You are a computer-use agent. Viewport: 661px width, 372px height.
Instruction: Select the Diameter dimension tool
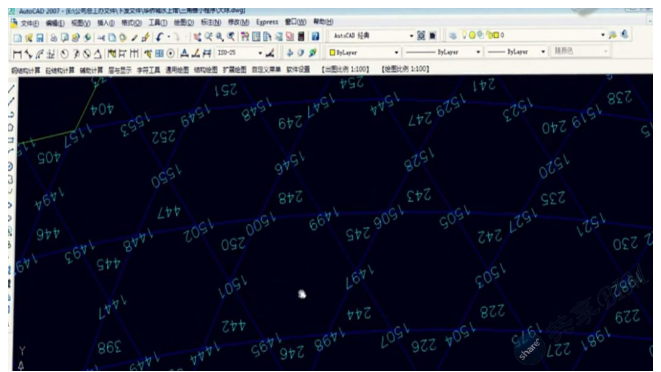[x=86, y=54]
